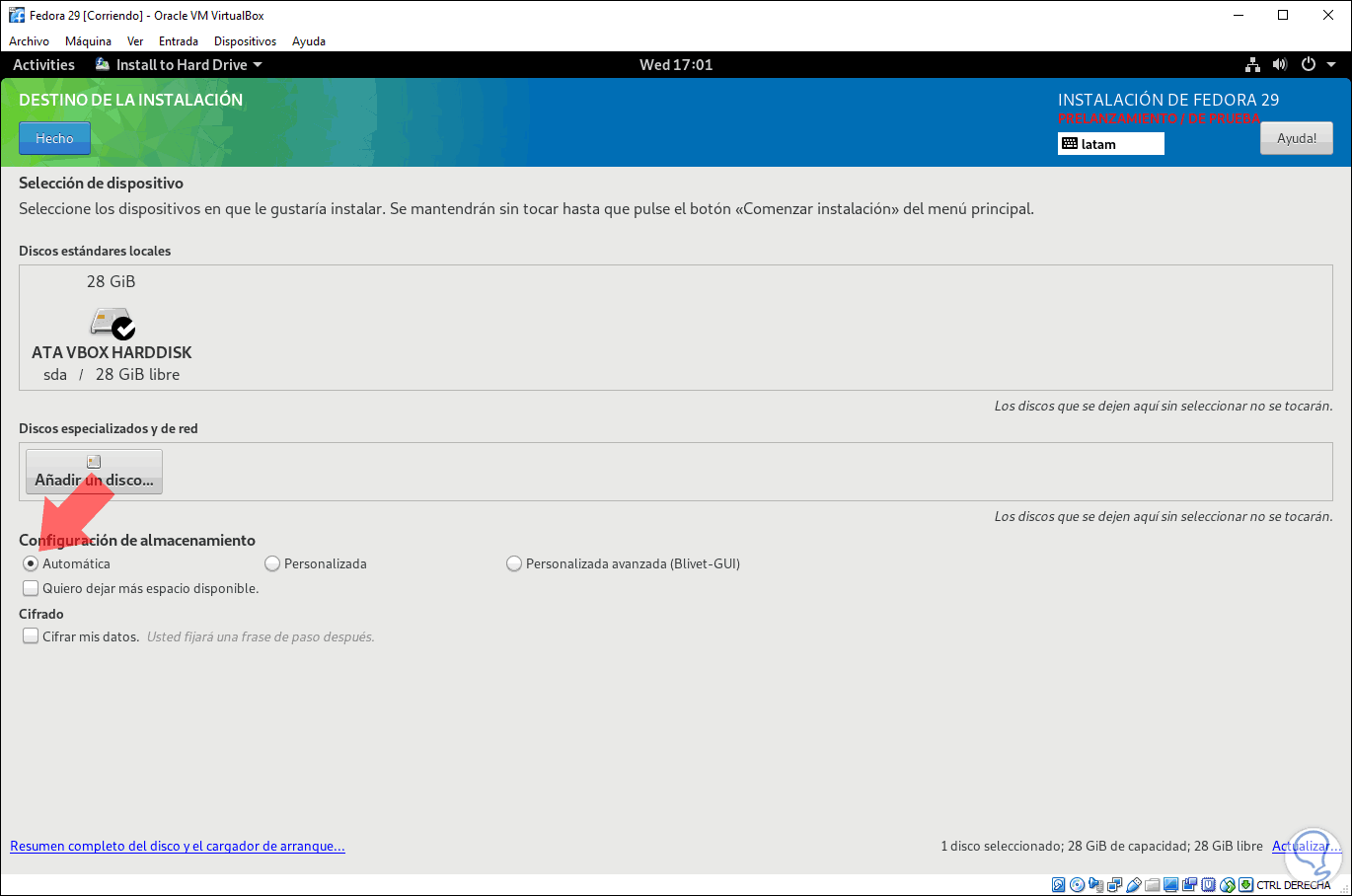This screenshot has width=1352, height=896.
Task: Open the Entrada menu
Action: [x=179, y=41]
